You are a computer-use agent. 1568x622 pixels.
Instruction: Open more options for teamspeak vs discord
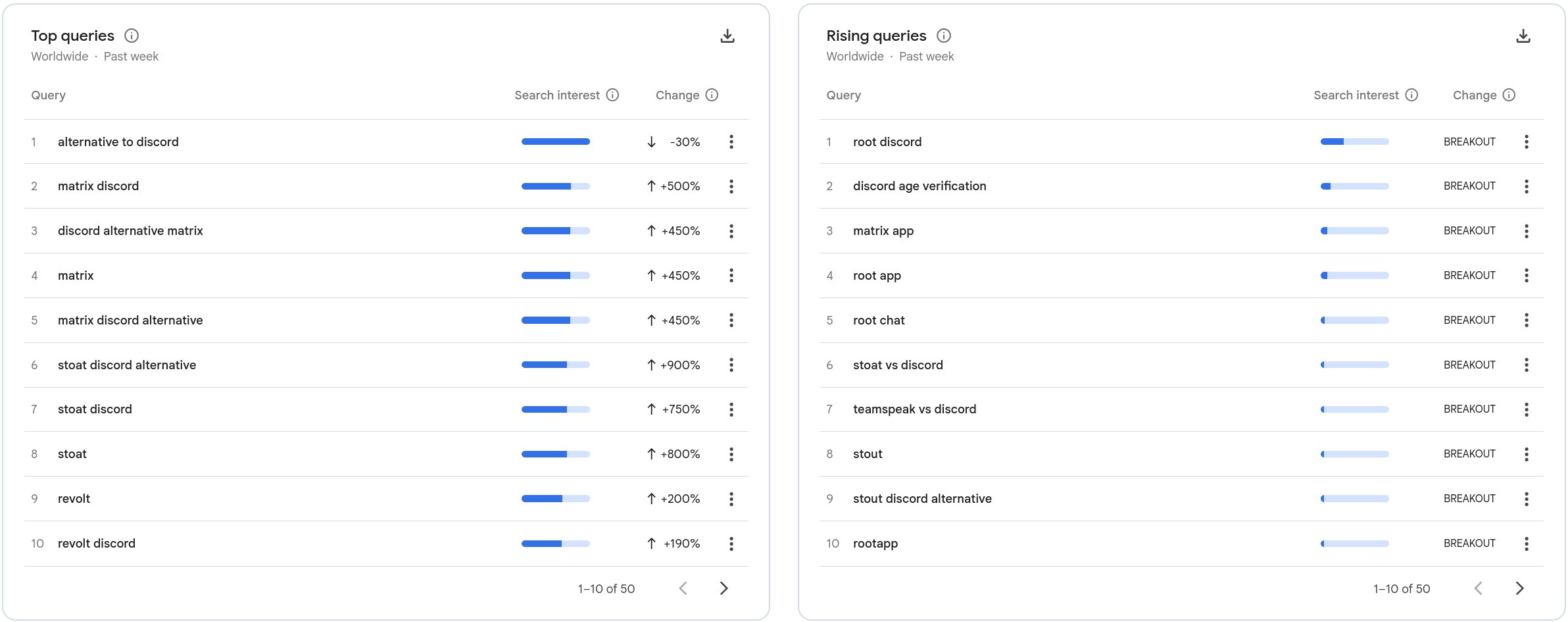point(1526,409)
